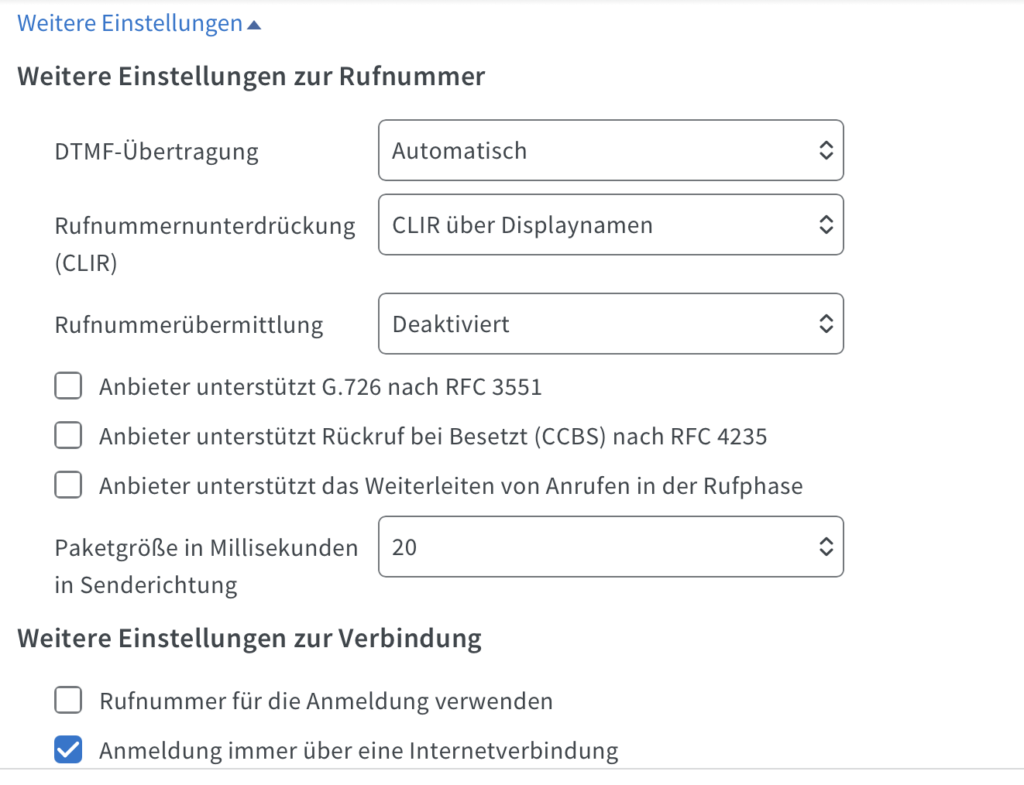Click the arrows on the Paketgröße selector
This screenshot has width=1024, height=785.
click(825, 546)
